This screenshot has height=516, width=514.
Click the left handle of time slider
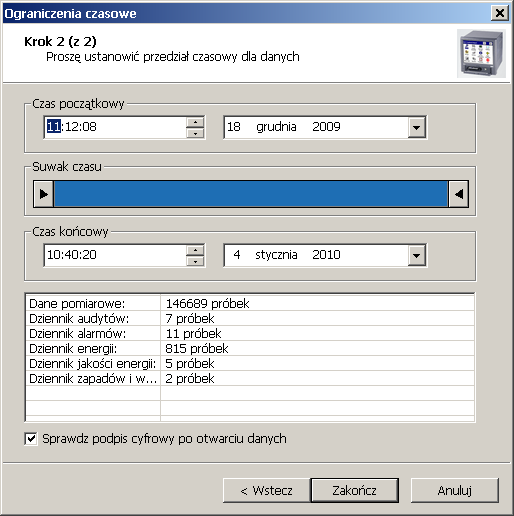point(44,194)
